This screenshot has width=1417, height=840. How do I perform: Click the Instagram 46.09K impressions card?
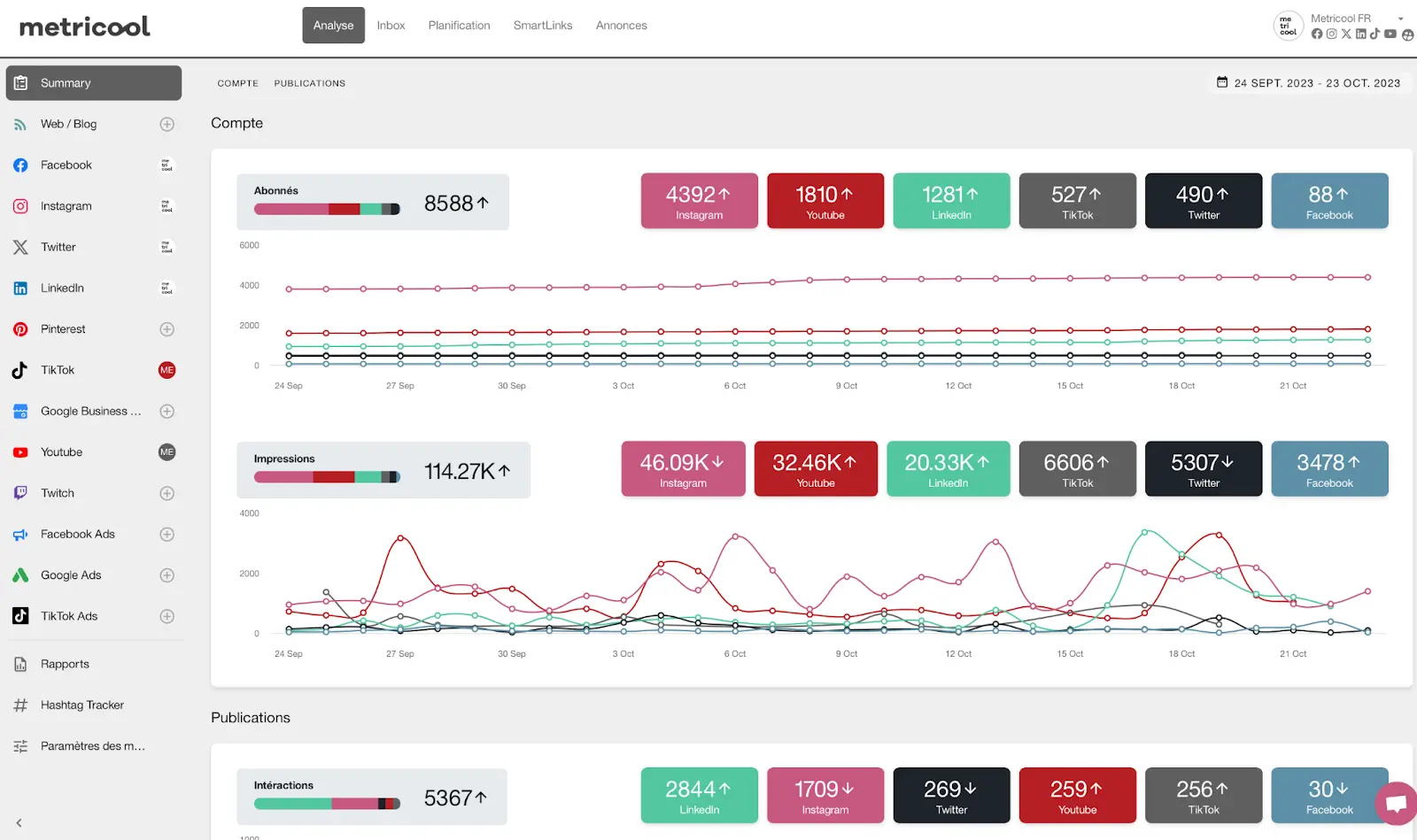(683, 469)
